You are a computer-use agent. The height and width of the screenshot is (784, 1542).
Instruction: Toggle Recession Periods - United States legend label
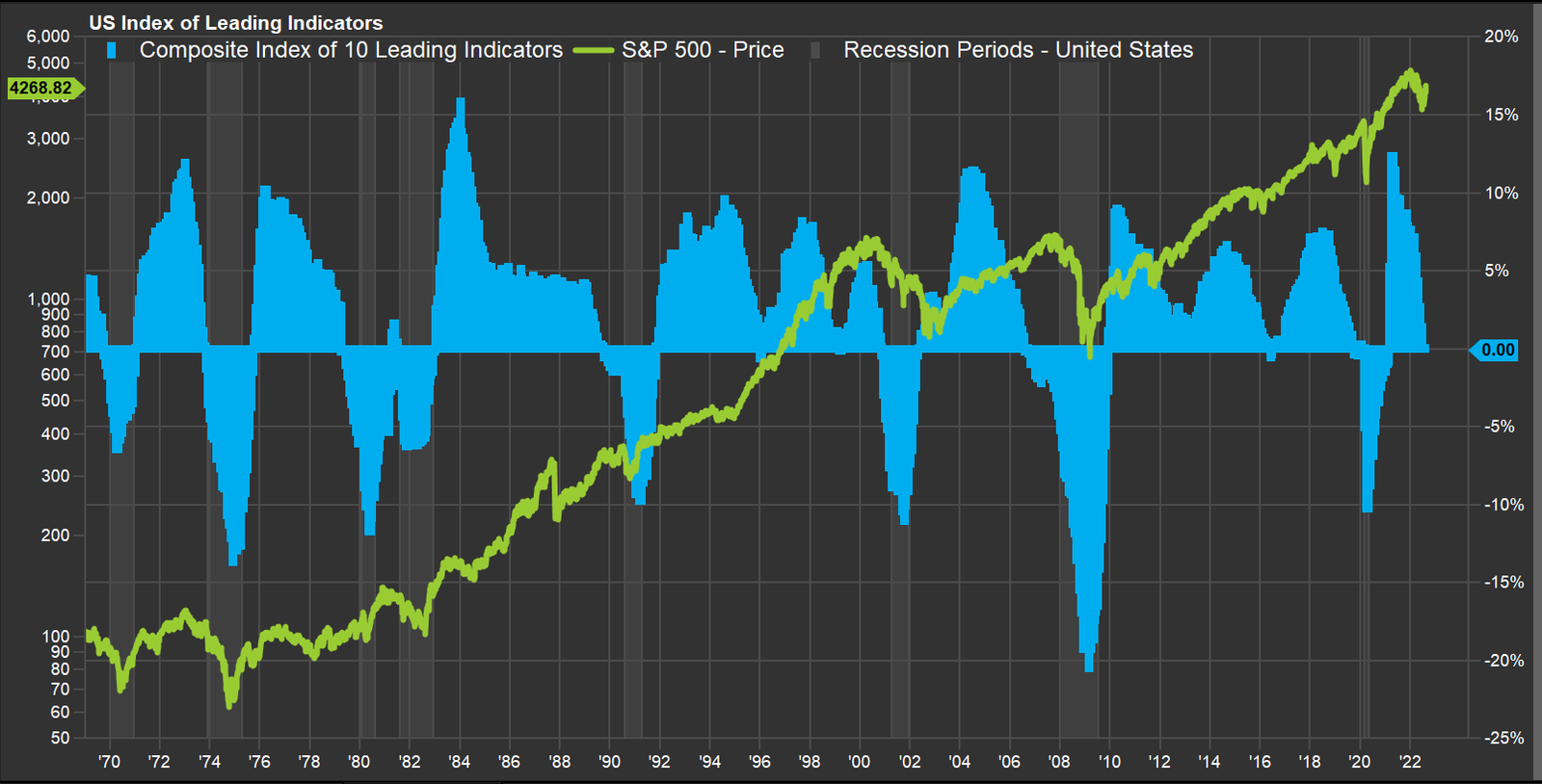click(1018, 50)
